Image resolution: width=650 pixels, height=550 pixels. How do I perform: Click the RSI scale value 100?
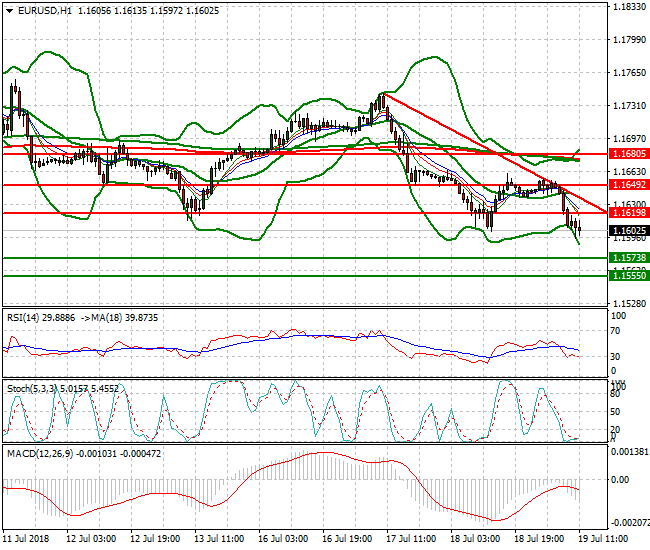coord(617,316)
